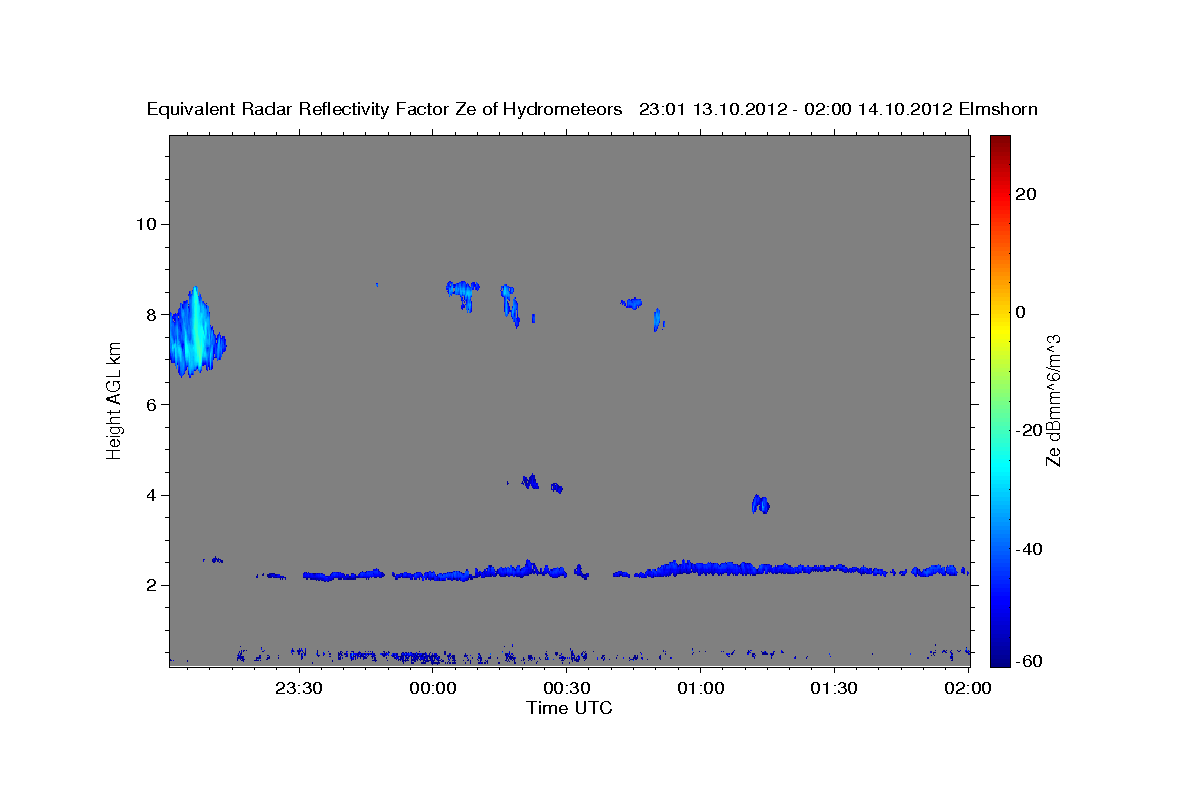The image size is (1200, 800).
Task: Click the height tick label '2'
Action: coord(149,586)
